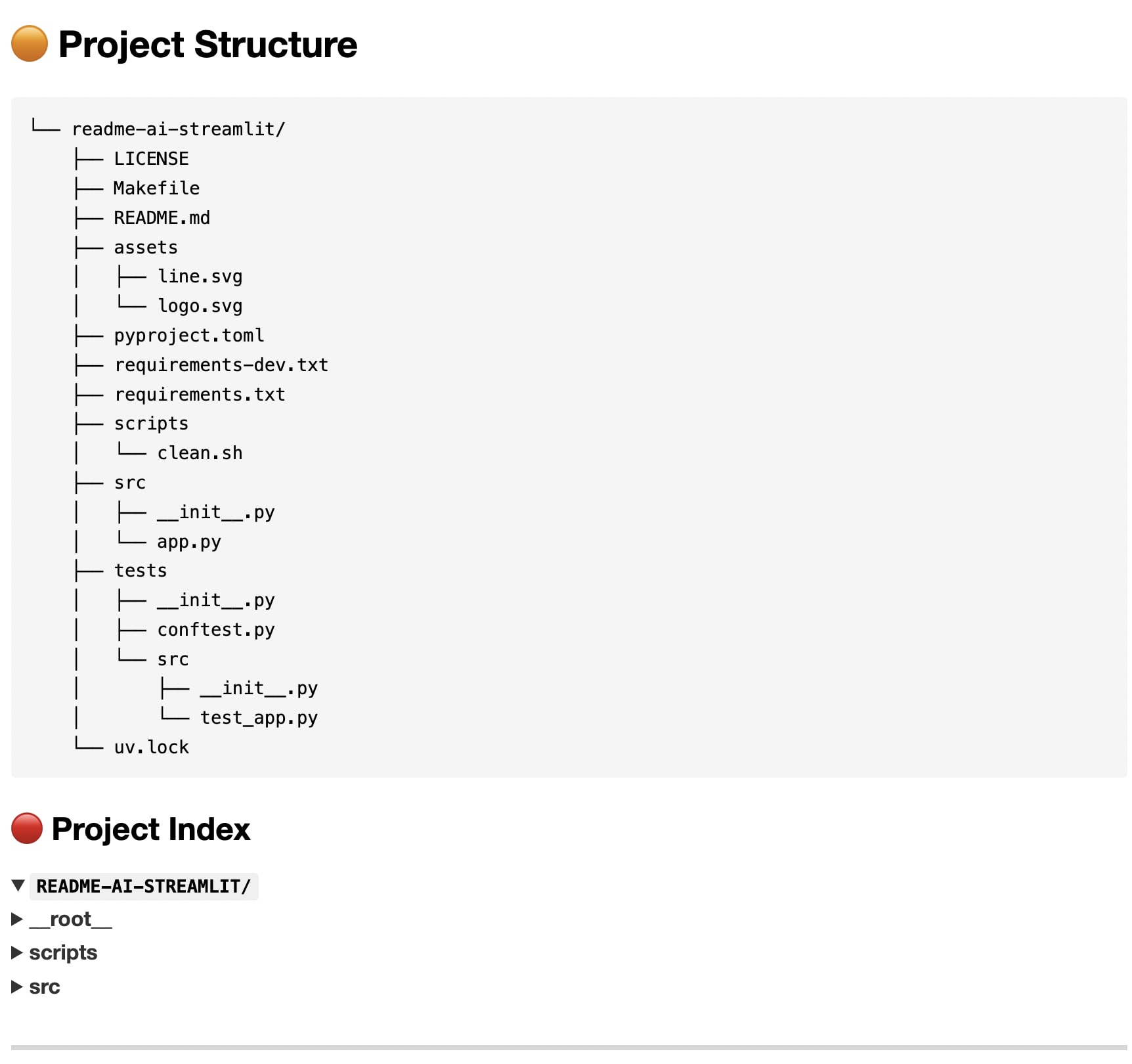
Task: Click the LICENSE entry in the tree
Action: coord(151,159)
